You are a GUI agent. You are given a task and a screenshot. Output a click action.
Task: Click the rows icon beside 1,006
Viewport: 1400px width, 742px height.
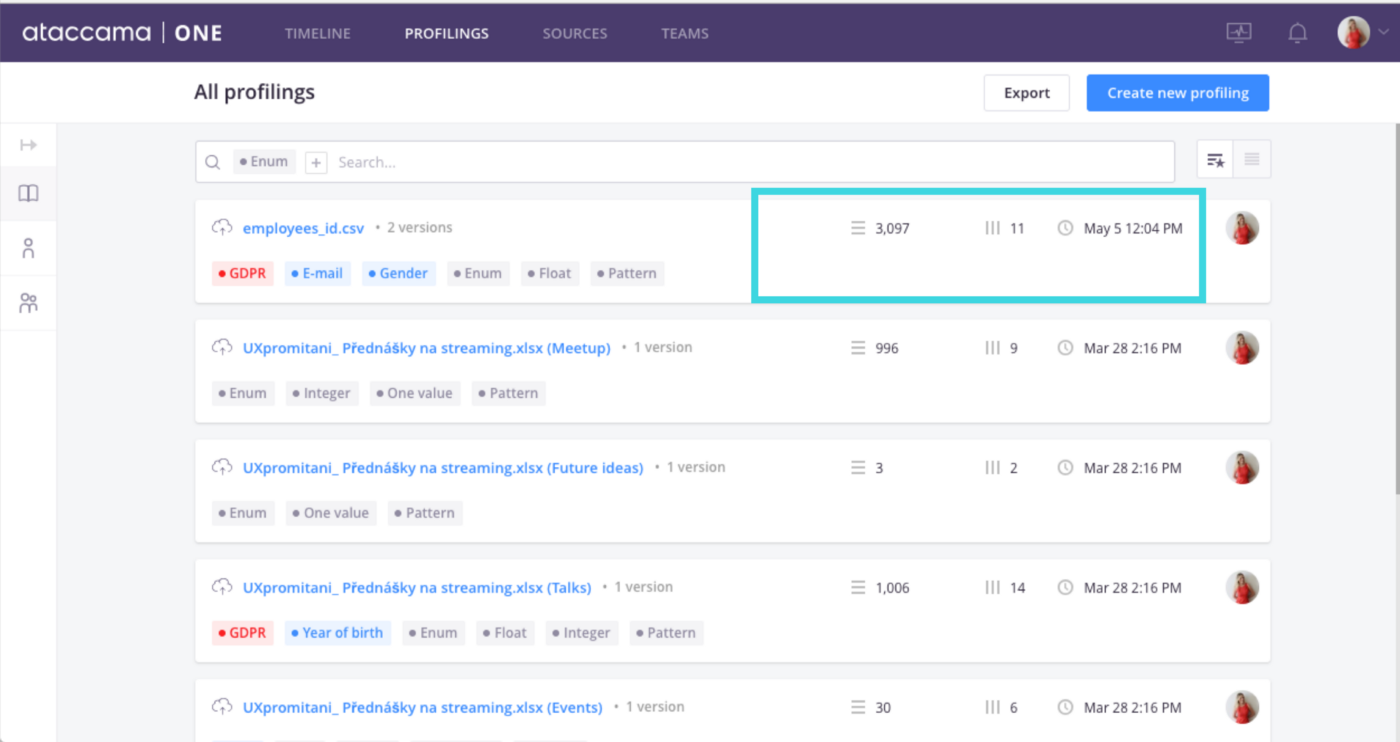click(x=858, y=588)
